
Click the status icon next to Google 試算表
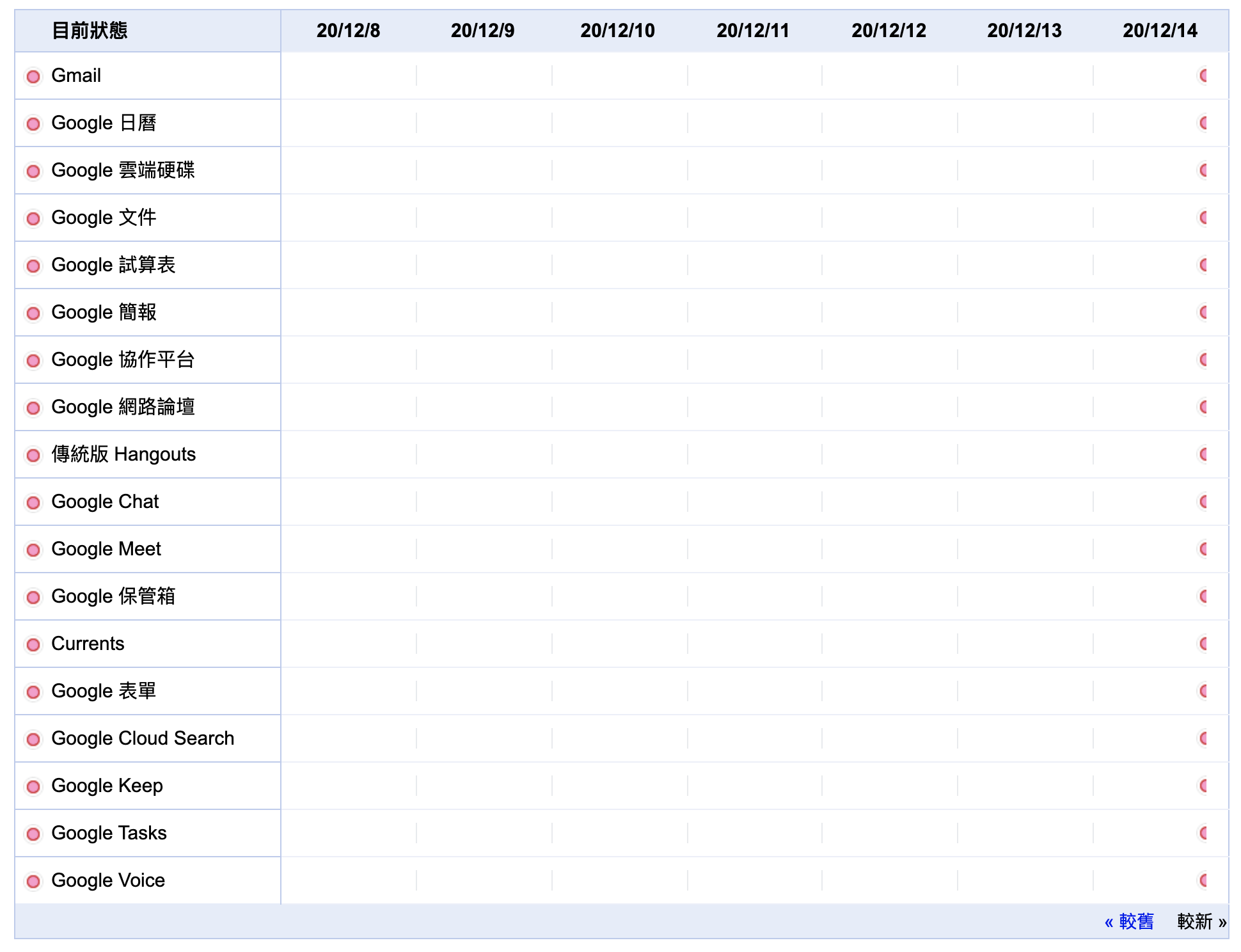33,266
